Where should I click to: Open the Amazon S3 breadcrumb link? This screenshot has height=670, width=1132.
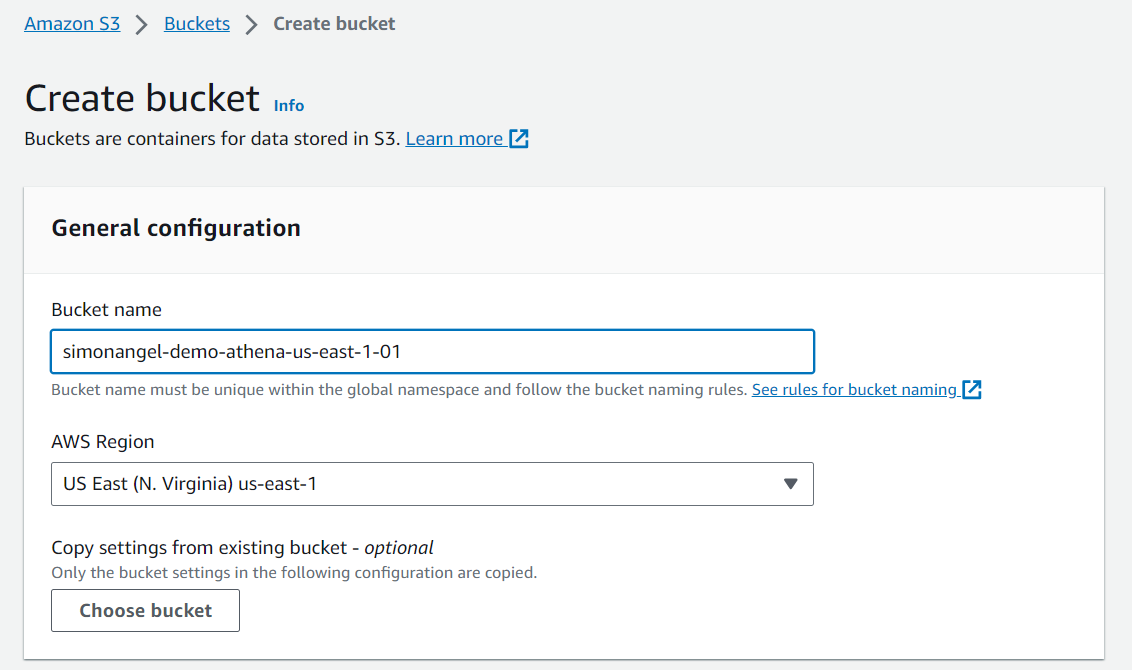[72, 24]
